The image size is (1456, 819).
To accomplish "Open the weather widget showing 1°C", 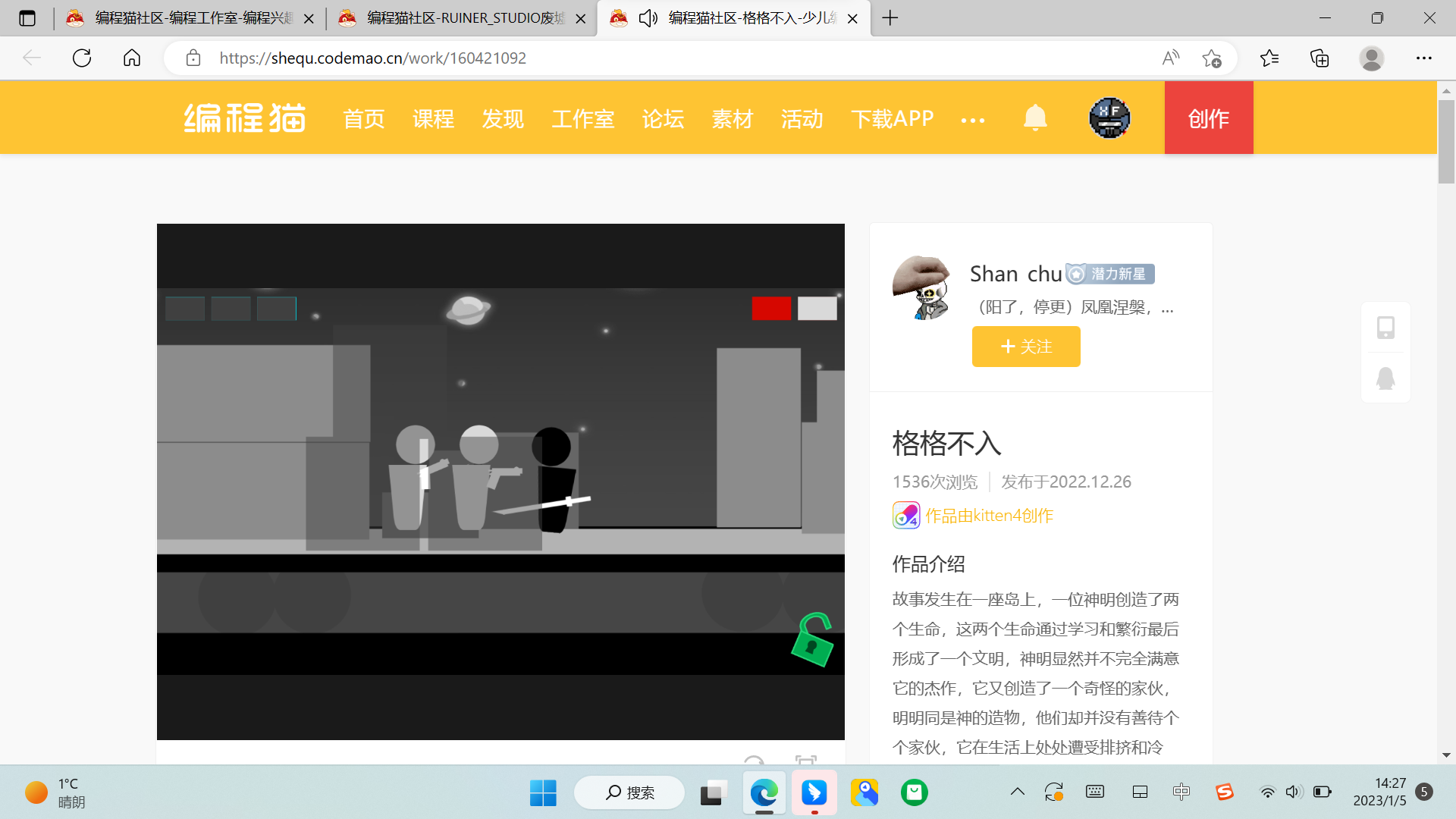I will [x=55, y=792].
